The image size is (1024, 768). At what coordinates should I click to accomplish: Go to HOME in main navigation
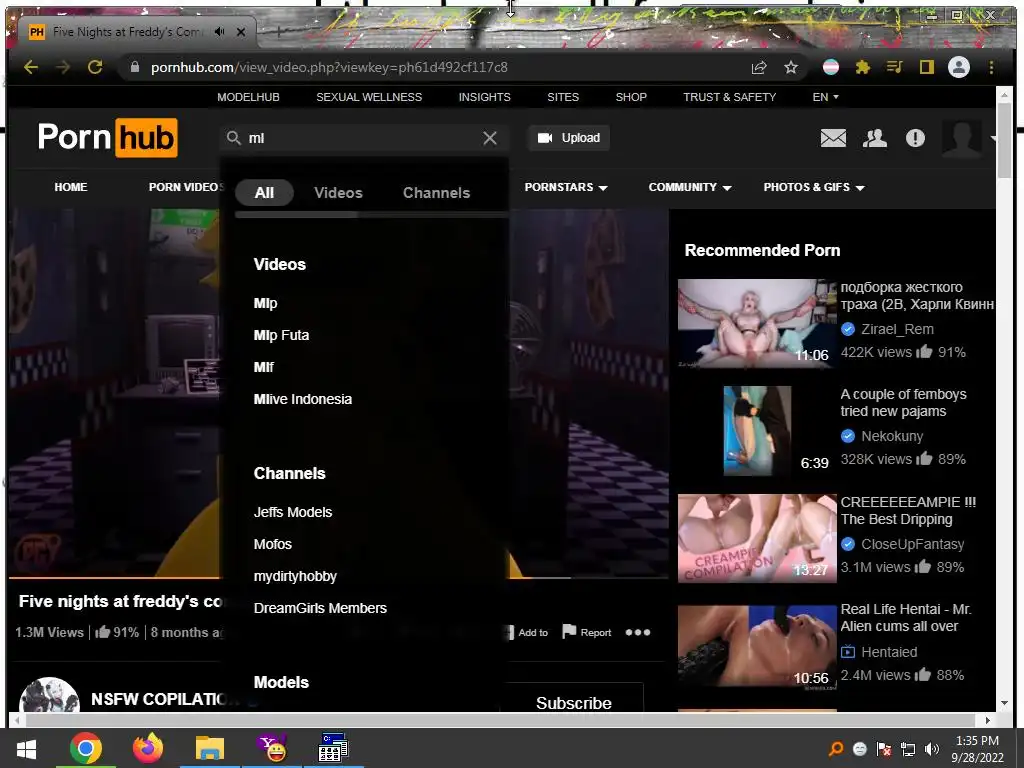(71, 187)
